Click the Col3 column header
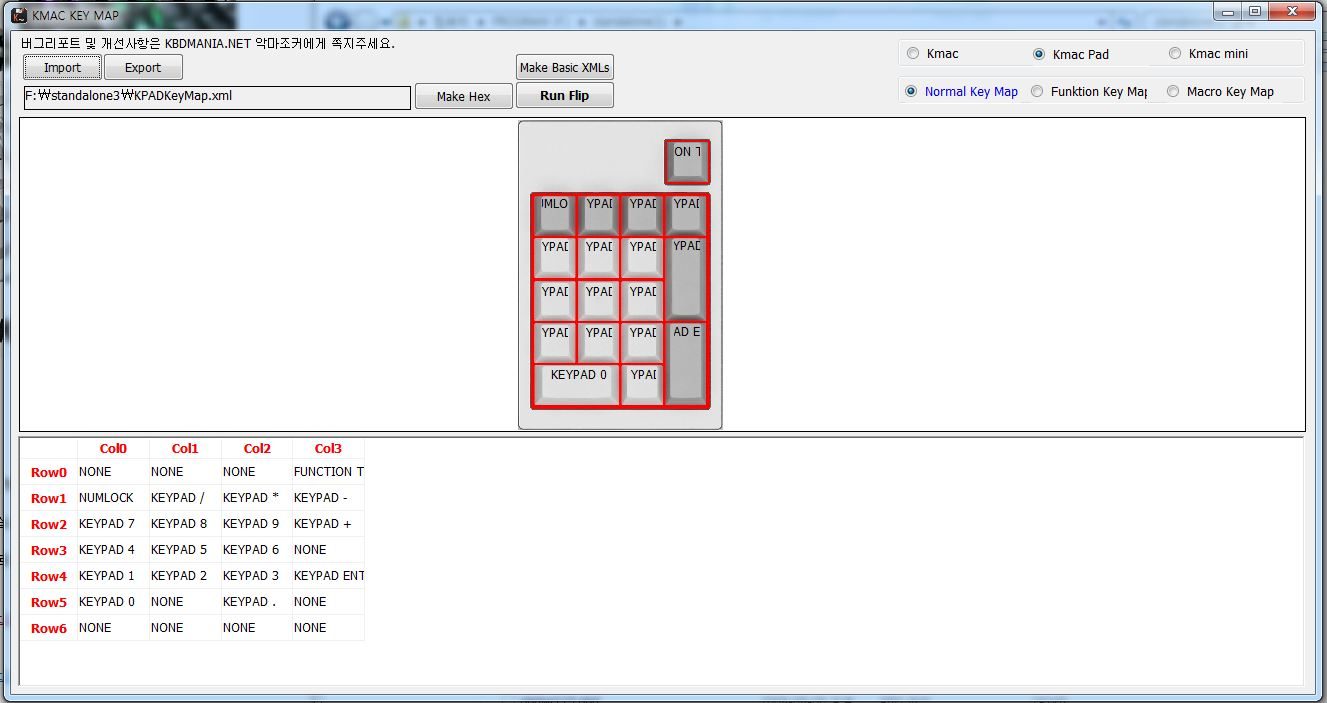The image size is (1327, 703). tap(328, 449)
